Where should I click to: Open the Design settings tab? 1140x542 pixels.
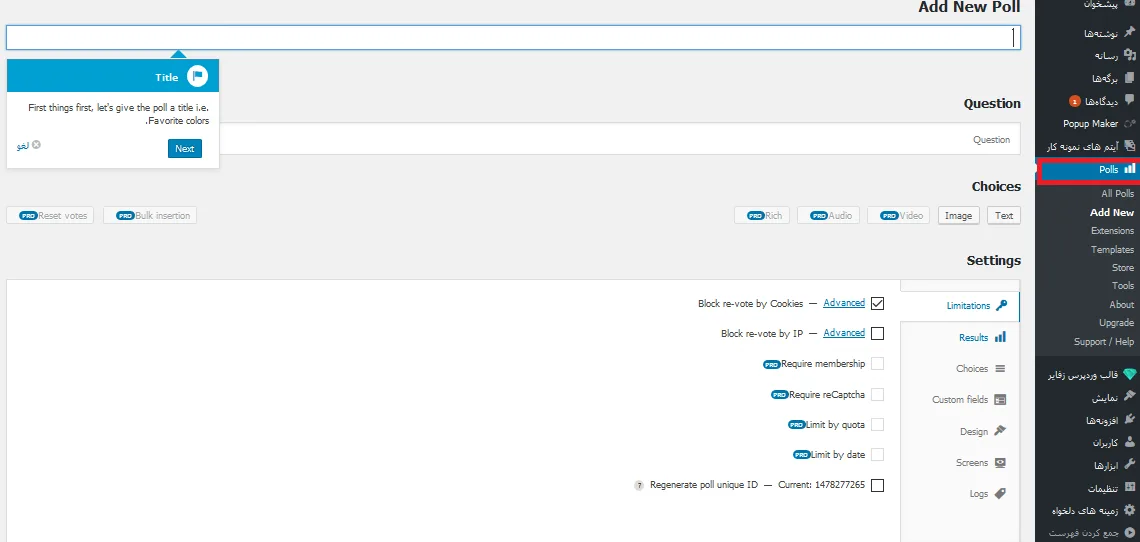click(960, 431)
